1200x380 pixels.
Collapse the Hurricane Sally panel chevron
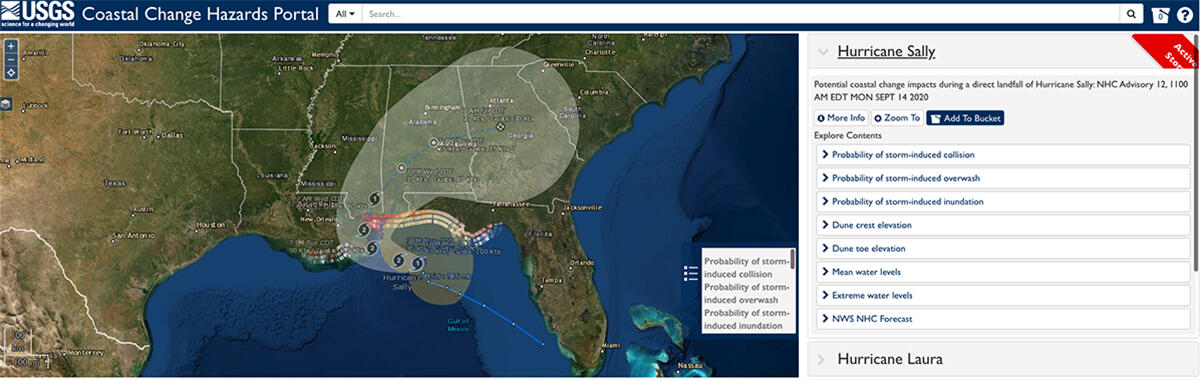(823, 52)
